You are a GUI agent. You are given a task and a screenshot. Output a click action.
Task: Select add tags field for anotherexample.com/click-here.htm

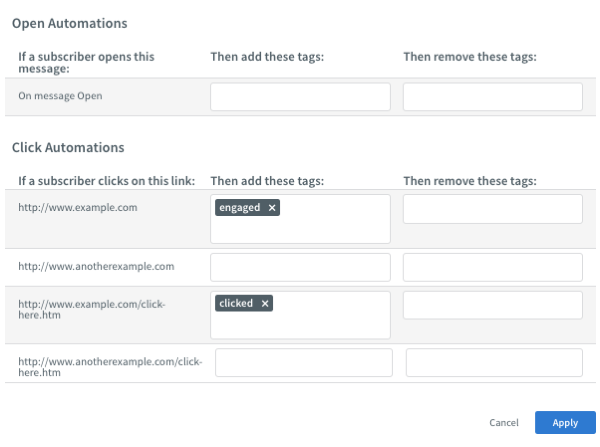[303, 362]
